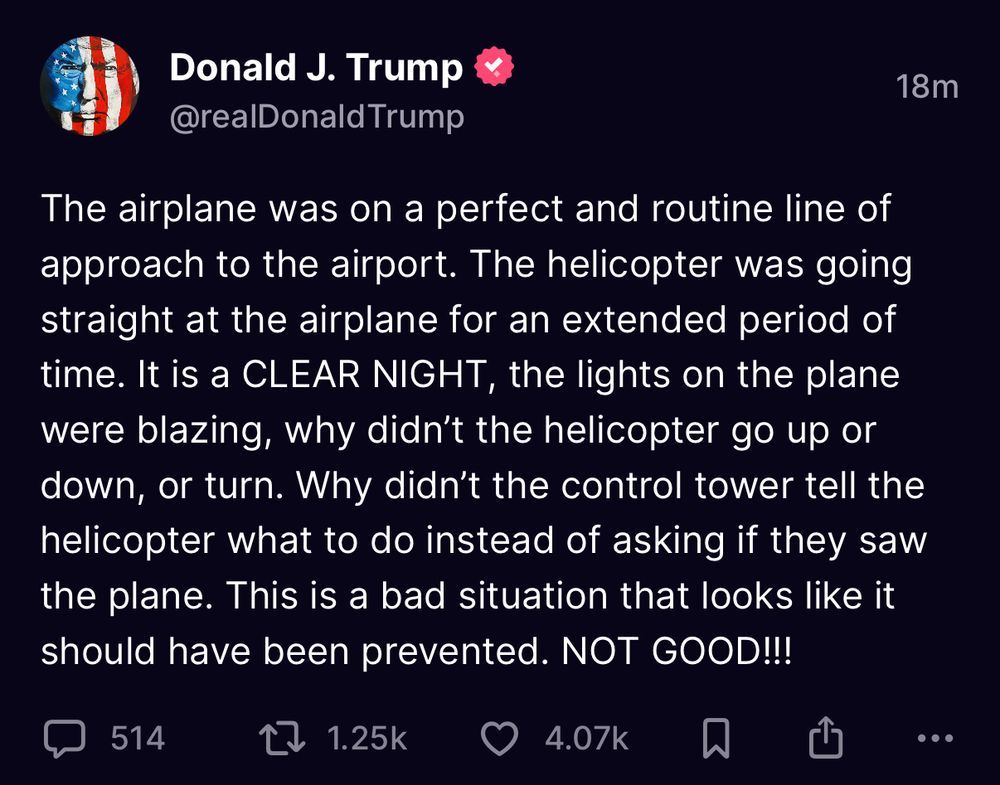The width and height of the screenshot is (1000, 785).
Task: Like the post with the heart icon
Action: [x=500, y=739]
